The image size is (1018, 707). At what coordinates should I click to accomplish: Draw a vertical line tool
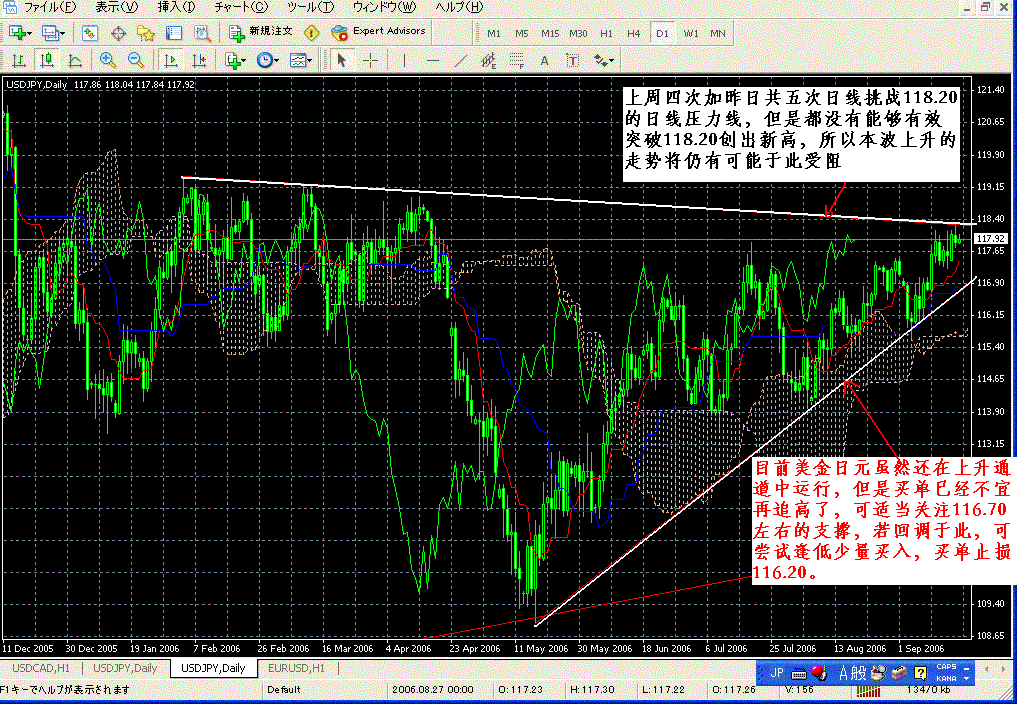tap(404, 60)
